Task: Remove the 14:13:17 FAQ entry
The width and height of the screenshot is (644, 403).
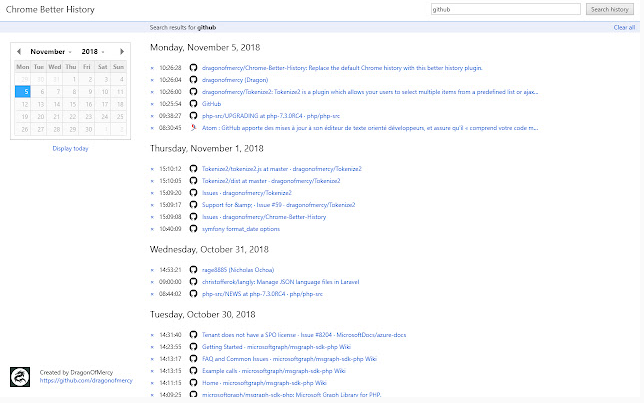Action: 152,359
